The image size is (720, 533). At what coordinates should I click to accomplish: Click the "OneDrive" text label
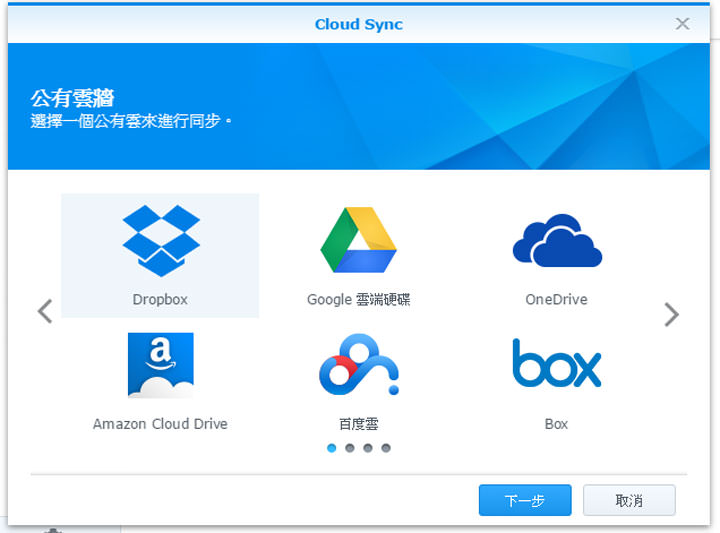point(556,299)
